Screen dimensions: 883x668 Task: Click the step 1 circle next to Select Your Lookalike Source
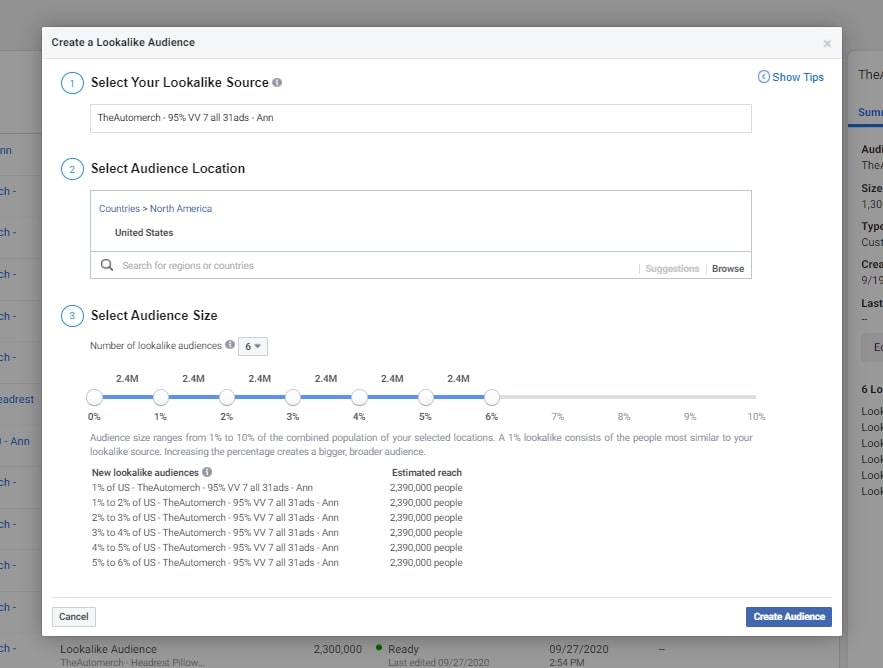71,83
